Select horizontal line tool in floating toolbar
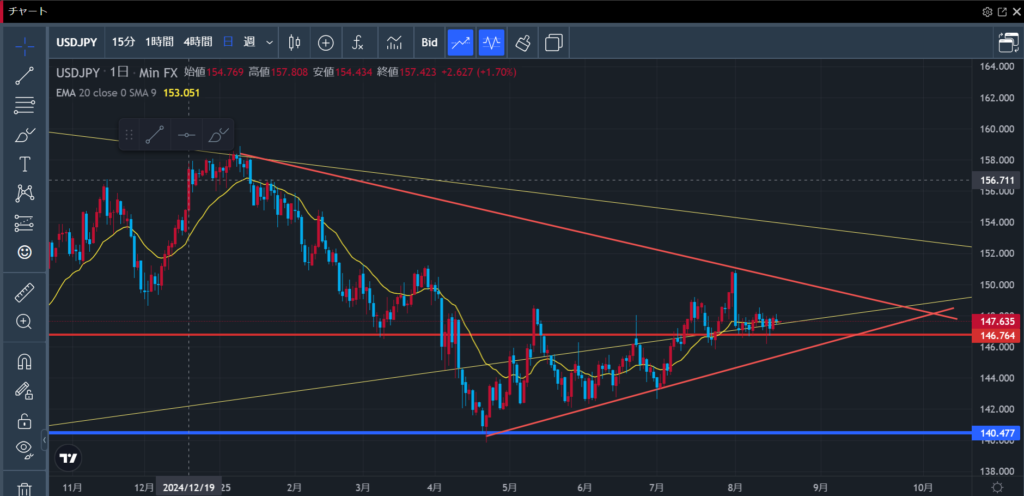Image resolution: width=1024 pixels, height=496 pixels. [x=187, y=135]
